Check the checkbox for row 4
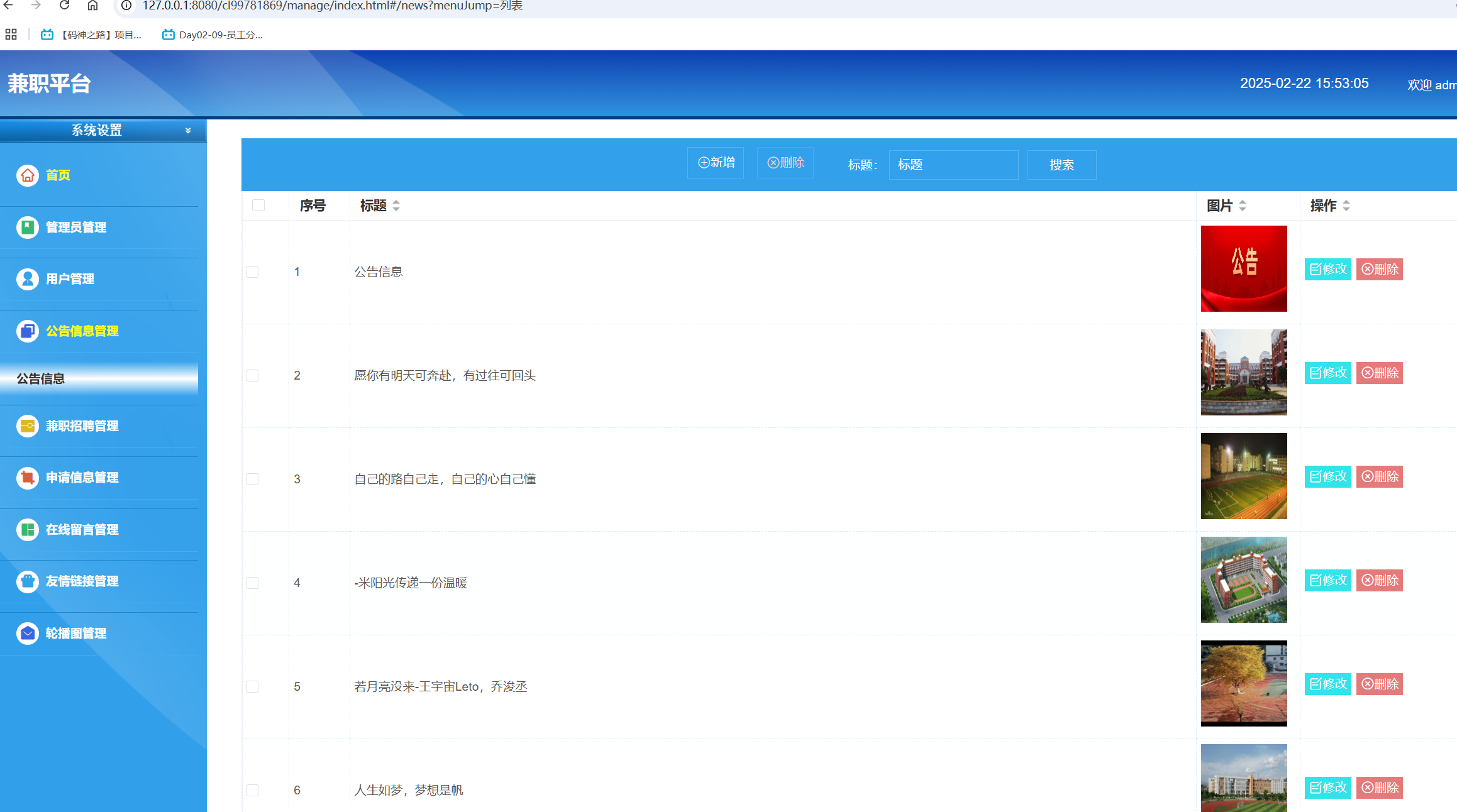 (x=253, y=583)
